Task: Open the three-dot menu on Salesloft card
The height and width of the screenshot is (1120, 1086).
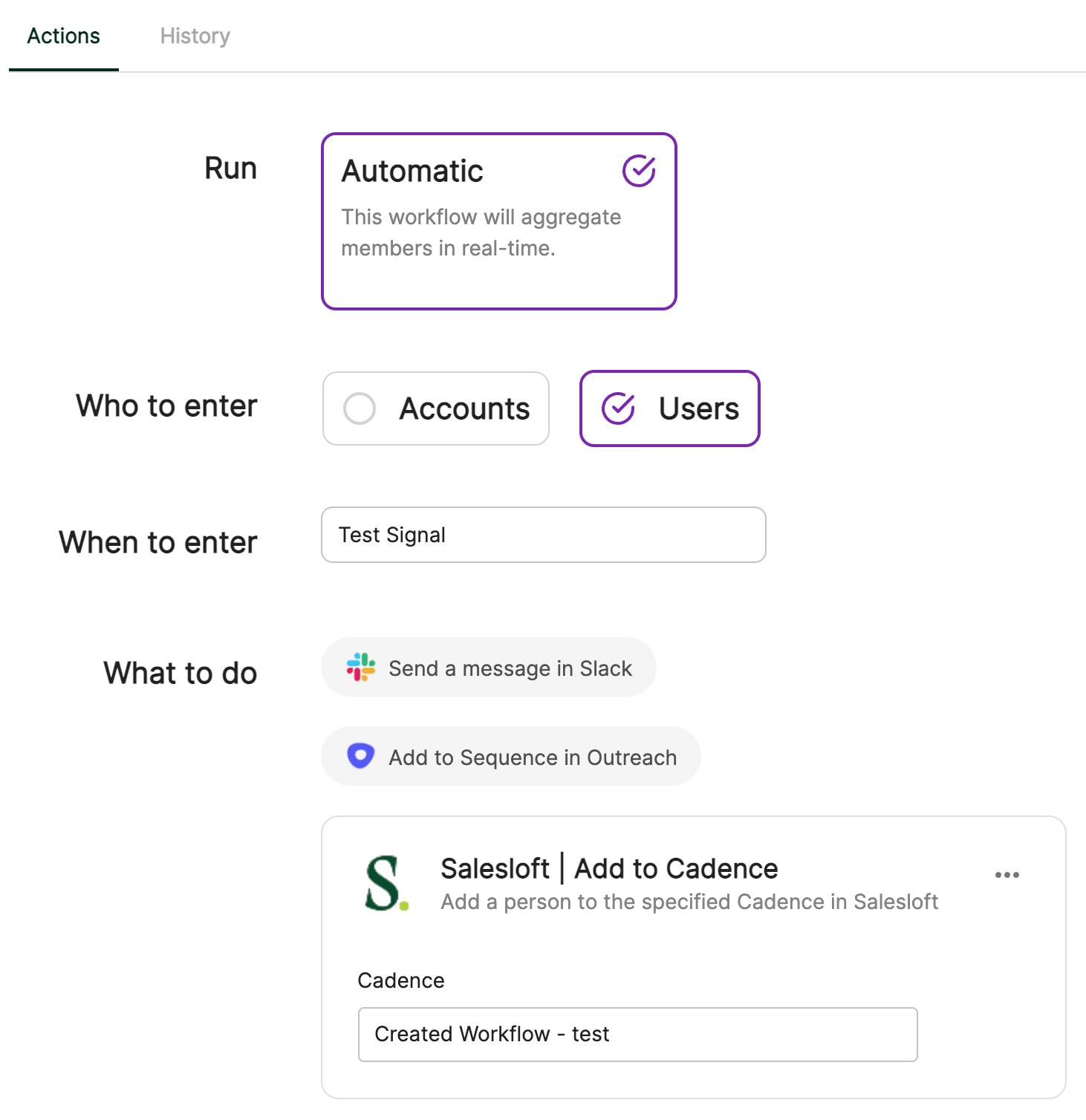Action: click(1007, 875)
